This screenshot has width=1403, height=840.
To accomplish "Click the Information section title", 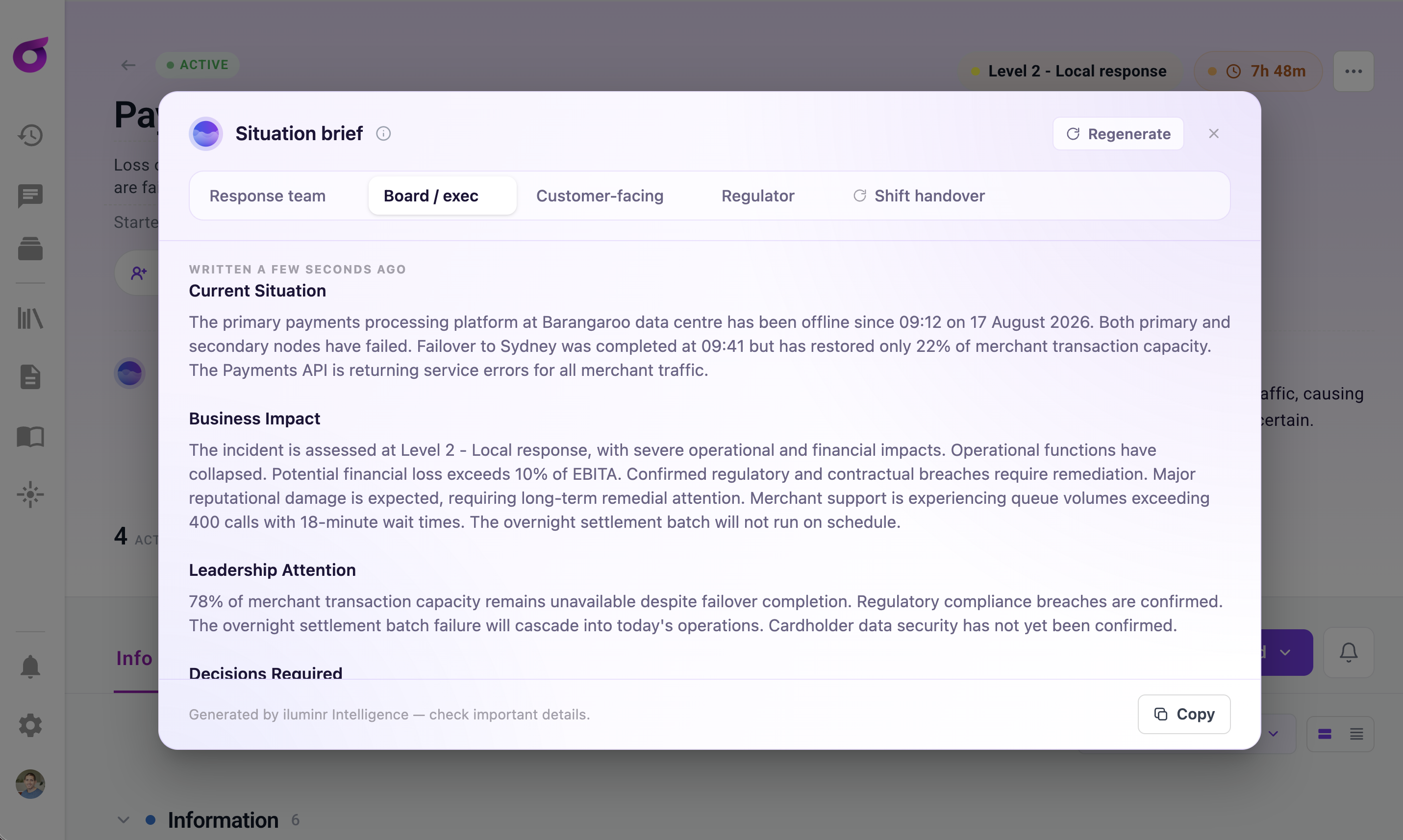I will (x=223, y=820).
